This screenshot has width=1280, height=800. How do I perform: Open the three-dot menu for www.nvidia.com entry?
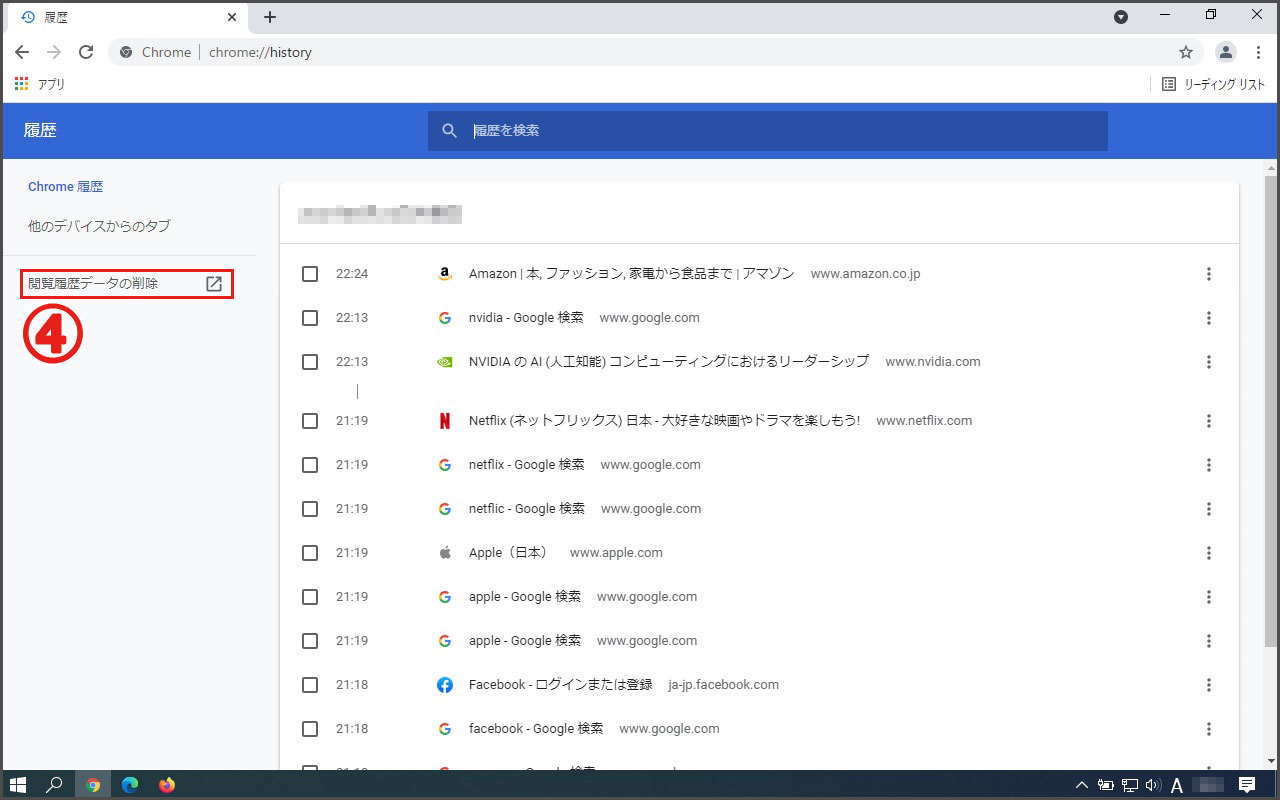pos(1209,362)
